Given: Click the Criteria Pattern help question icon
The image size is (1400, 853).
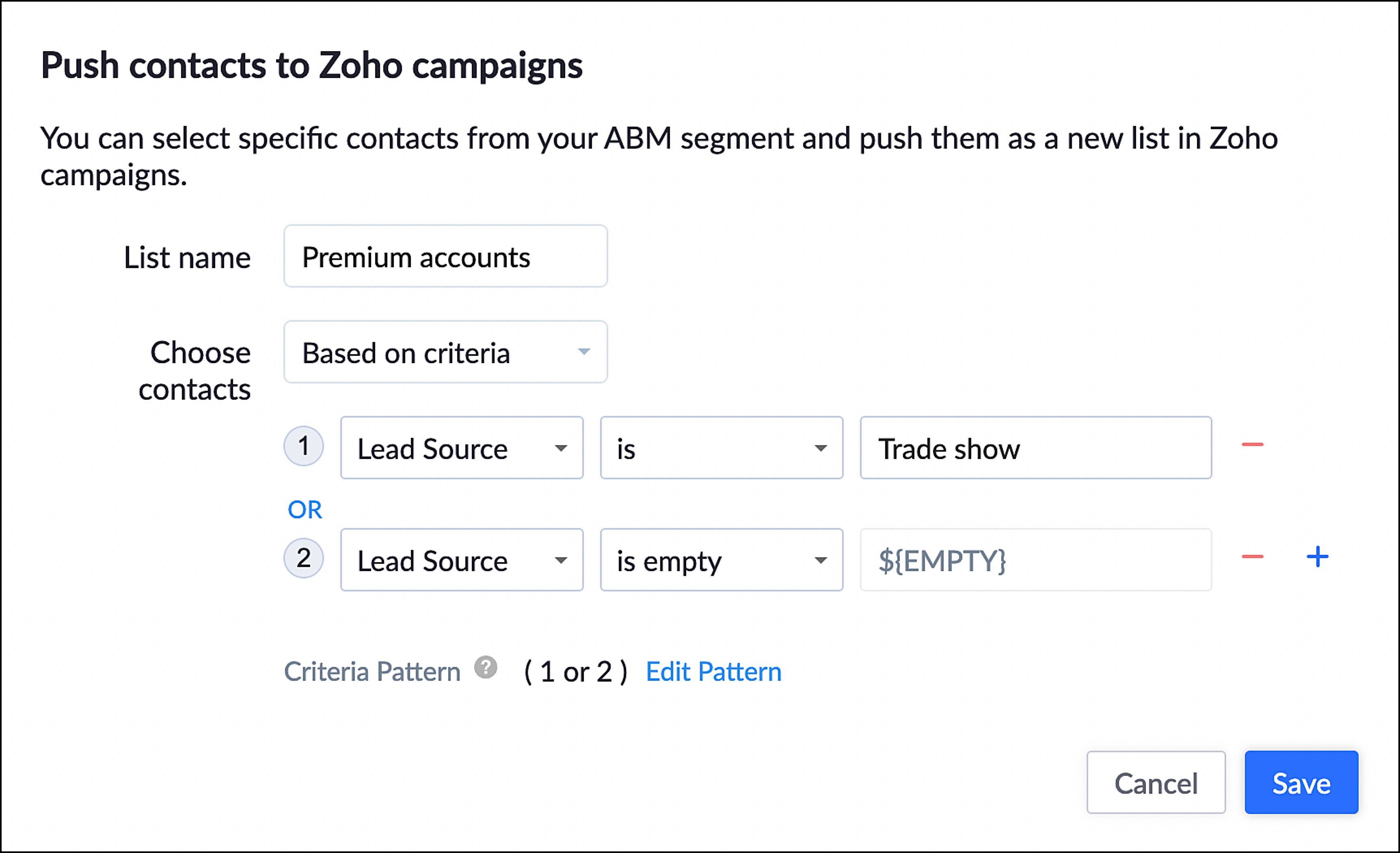Looking at the screenshot, I should click(x=486, y=668).
